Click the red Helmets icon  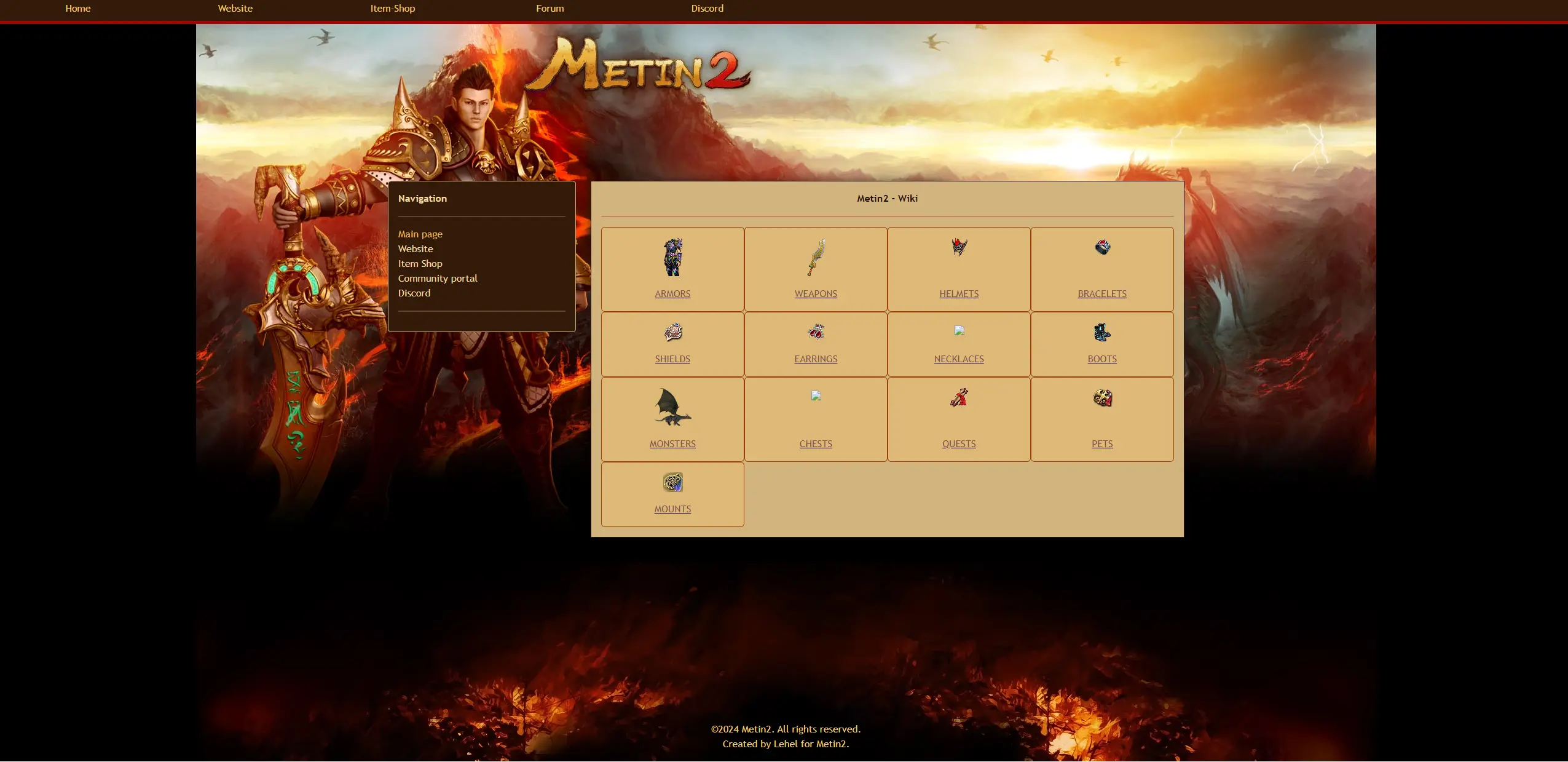pyautogui.click(x=959, y=247)
